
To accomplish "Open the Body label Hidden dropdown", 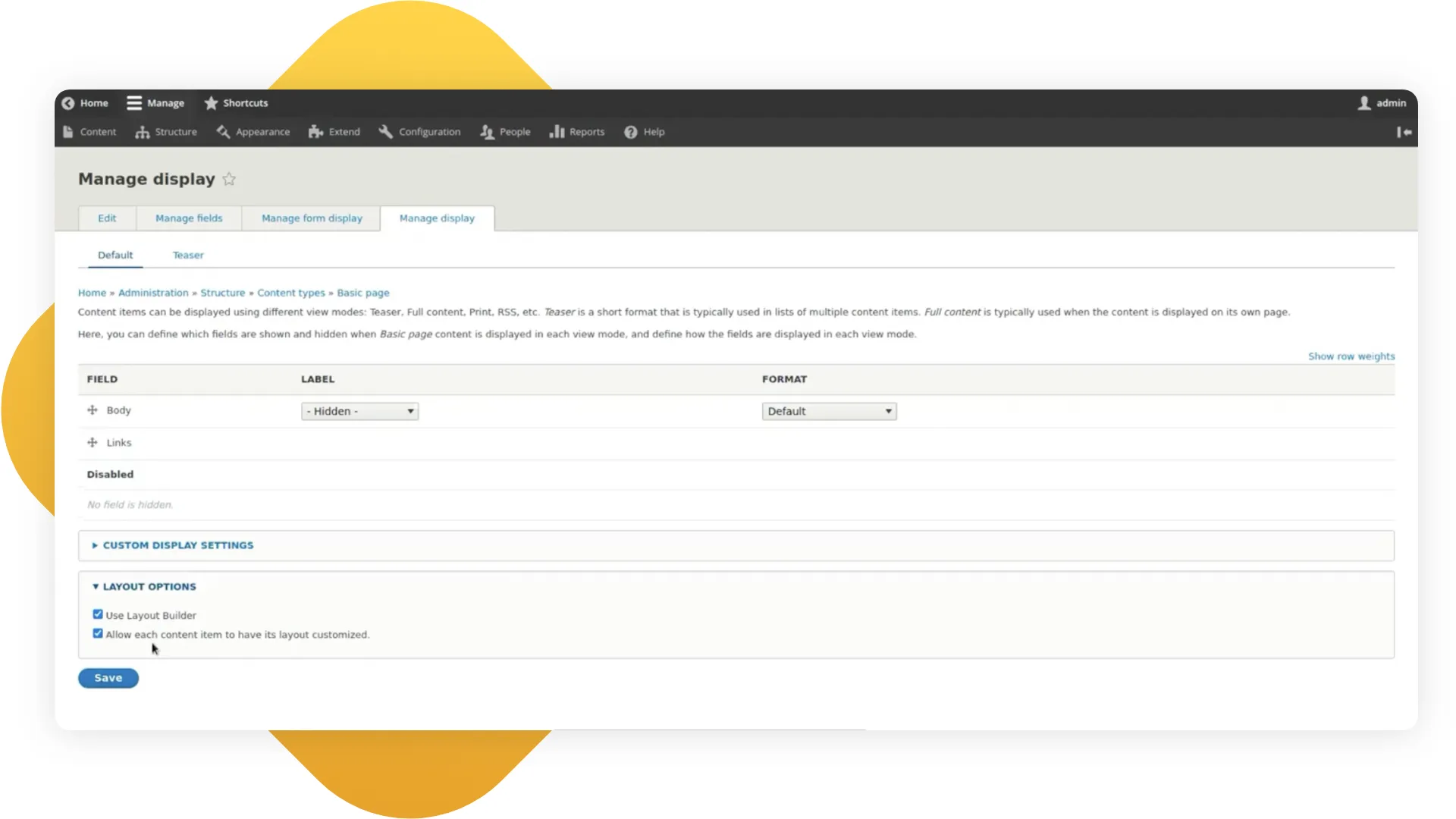I will [360, 411].
